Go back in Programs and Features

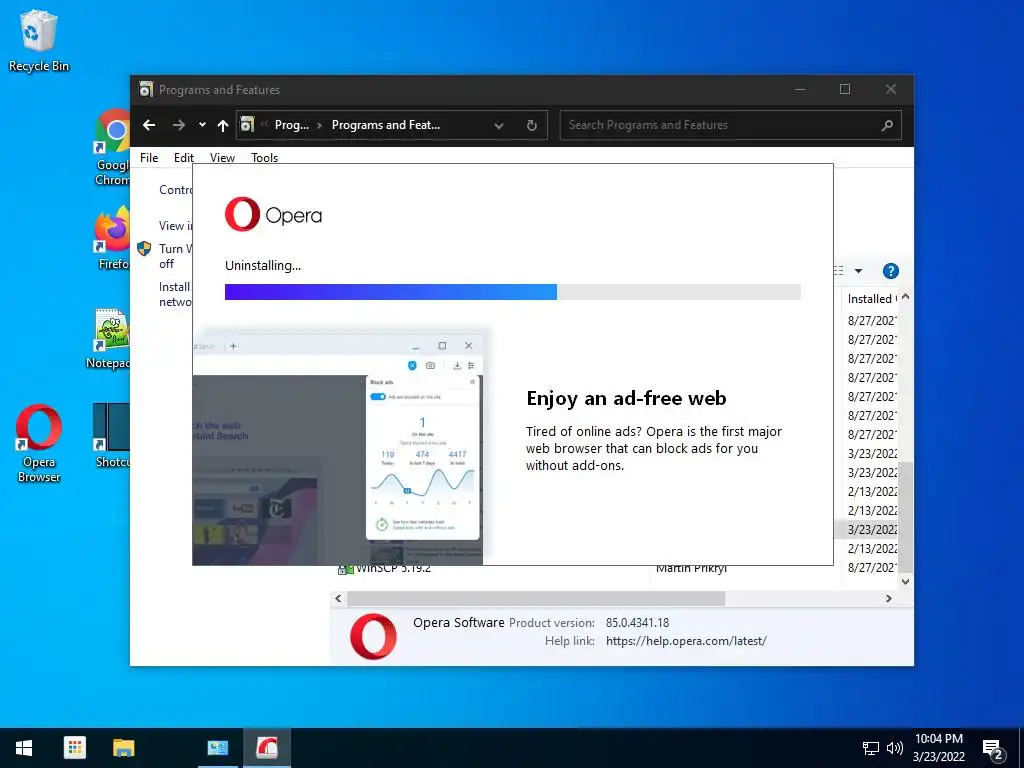149,125
